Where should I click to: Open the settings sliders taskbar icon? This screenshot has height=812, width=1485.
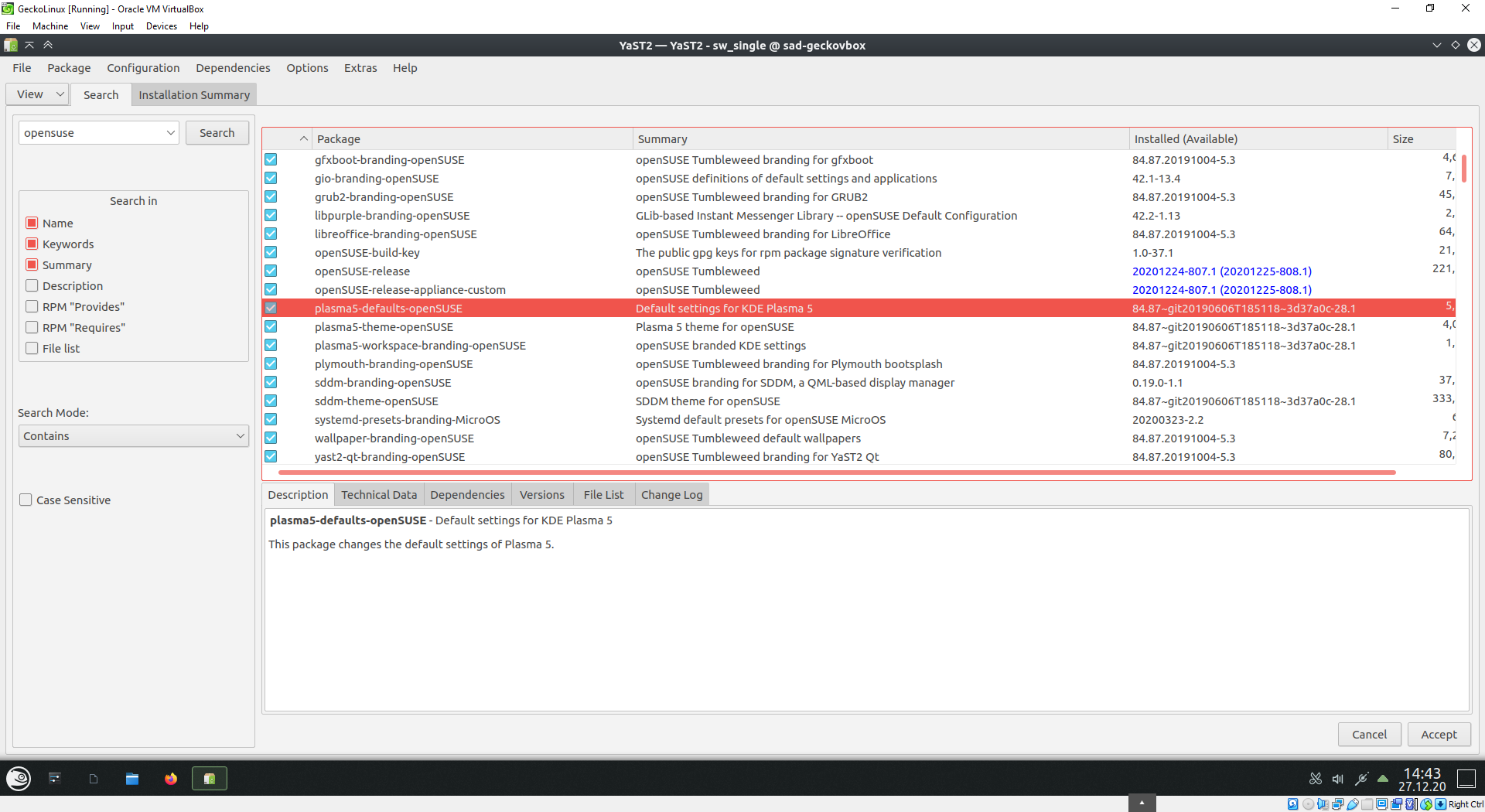pyautogui.click(x=55, y=779)
